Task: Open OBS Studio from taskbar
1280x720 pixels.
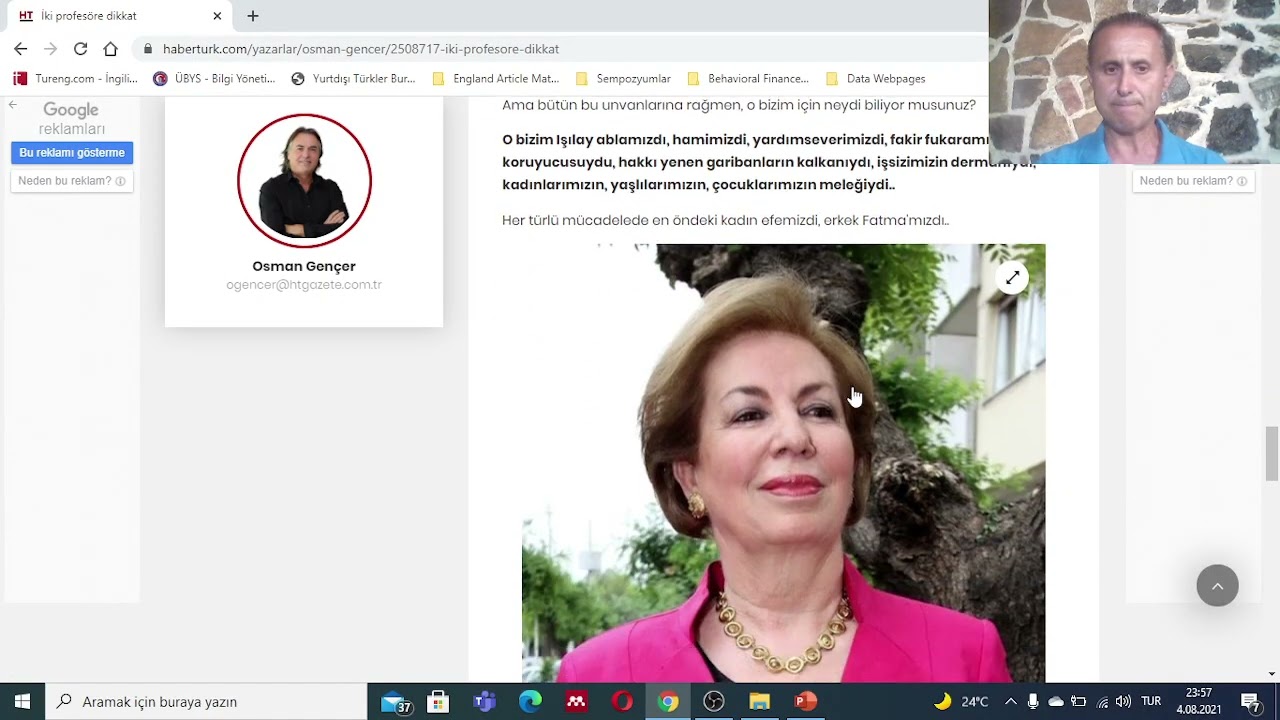Action: point(714,702)
